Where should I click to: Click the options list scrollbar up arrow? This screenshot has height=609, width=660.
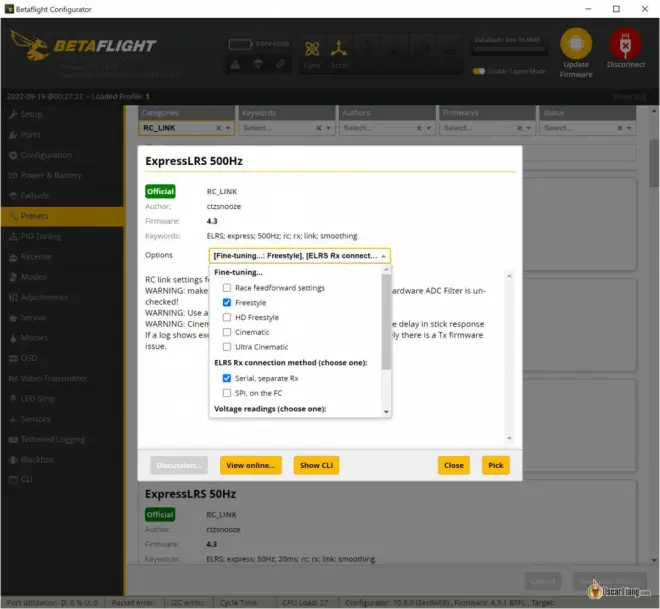386,269
